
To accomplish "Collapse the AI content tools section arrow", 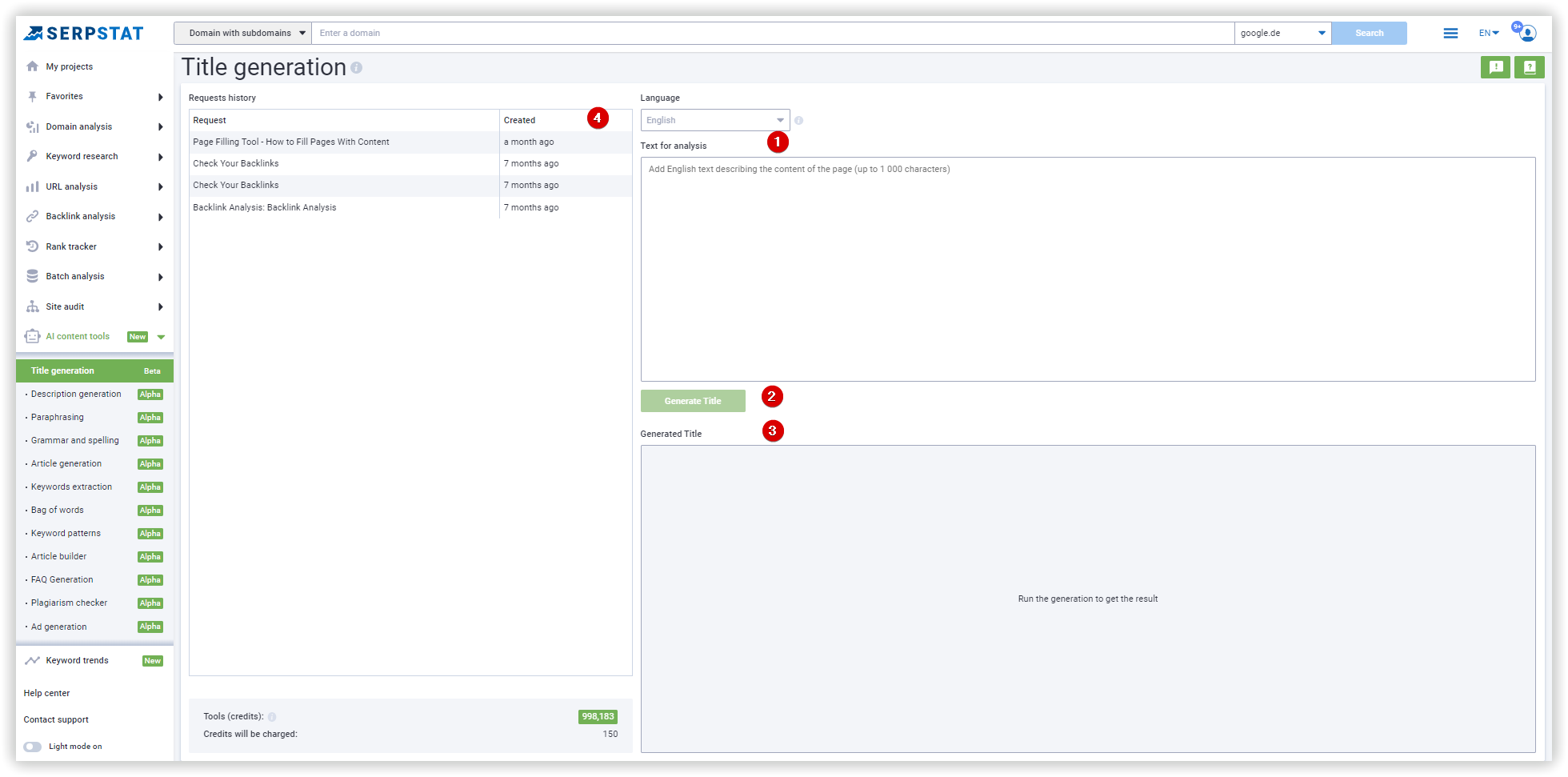I will [161, 337].
